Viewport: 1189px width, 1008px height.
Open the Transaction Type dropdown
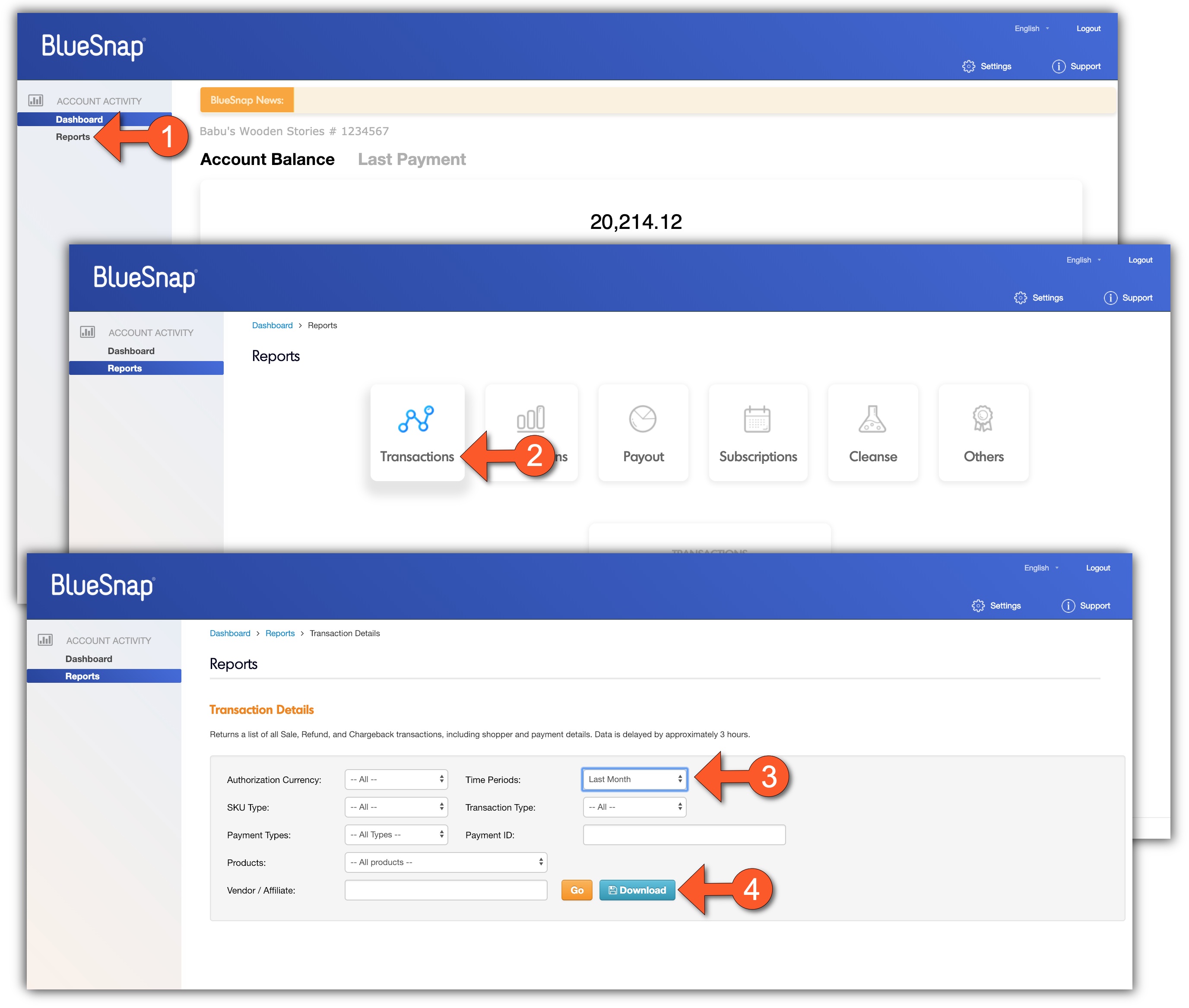[634, 807]
